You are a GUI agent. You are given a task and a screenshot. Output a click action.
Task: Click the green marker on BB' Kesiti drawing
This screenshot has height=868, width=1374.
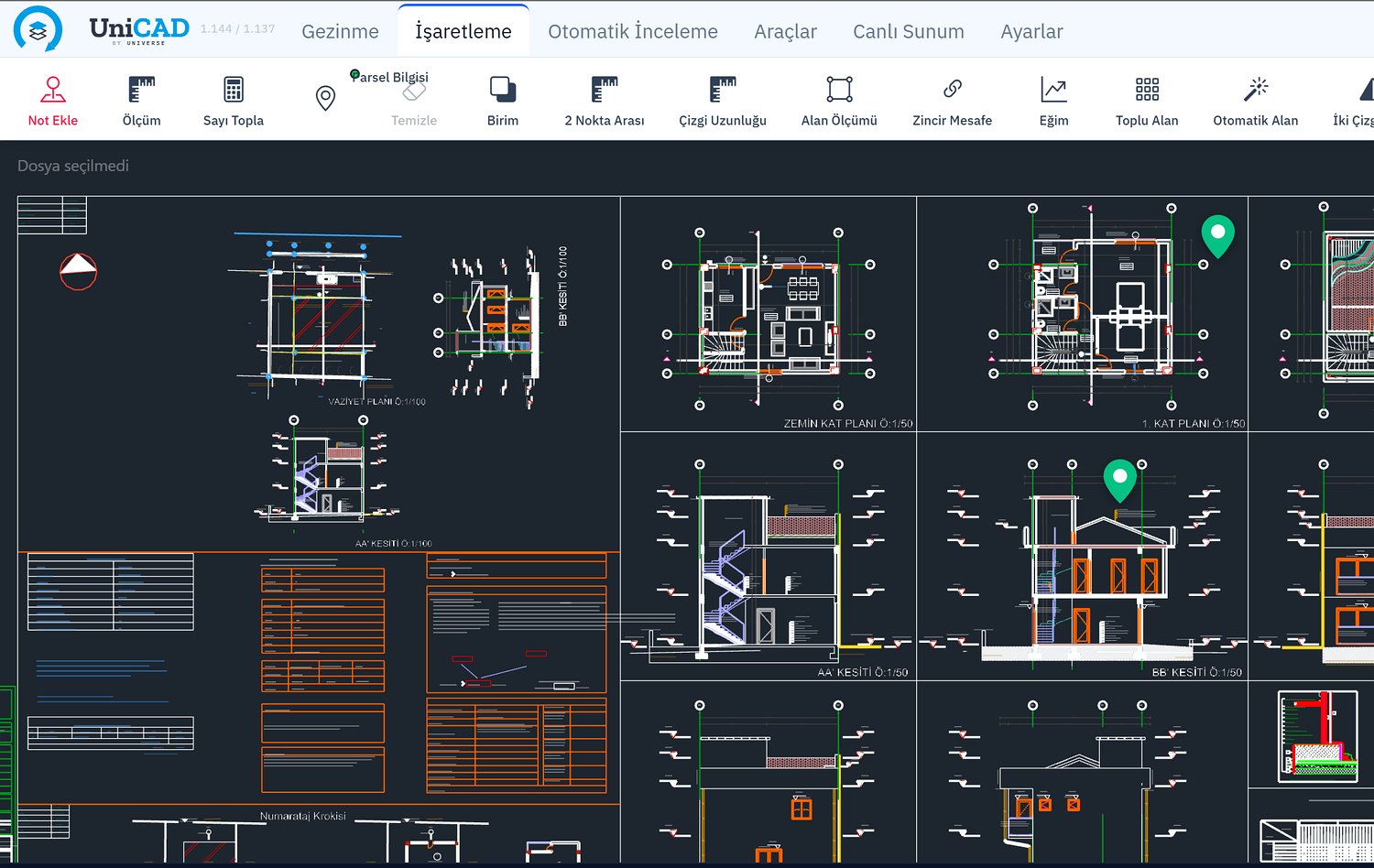click(1119, 481)
